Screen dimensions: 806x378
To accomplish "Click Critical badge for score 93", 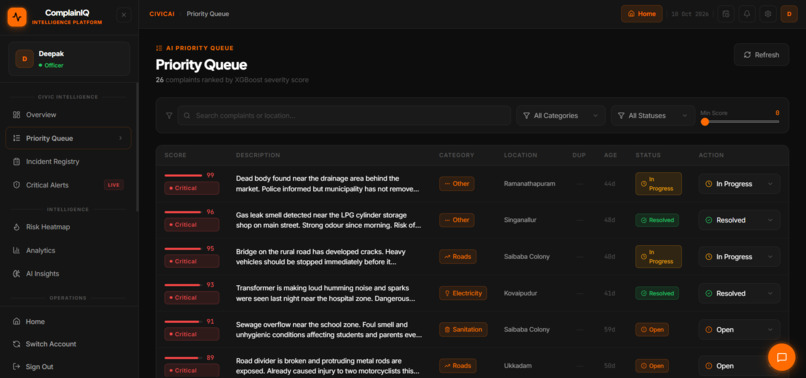I will pyautogui.click(x=192, y=298).
